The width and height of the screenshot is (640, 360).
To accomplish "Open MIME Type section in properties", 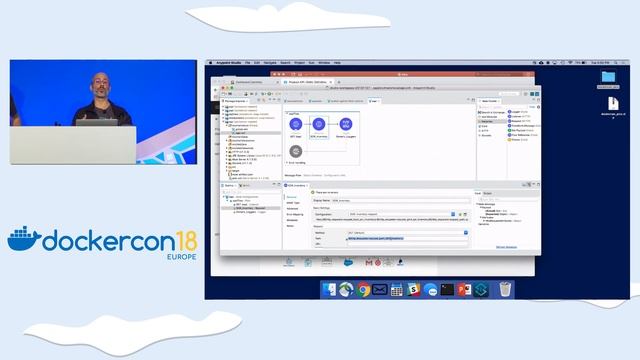I will tap(293, 203).
